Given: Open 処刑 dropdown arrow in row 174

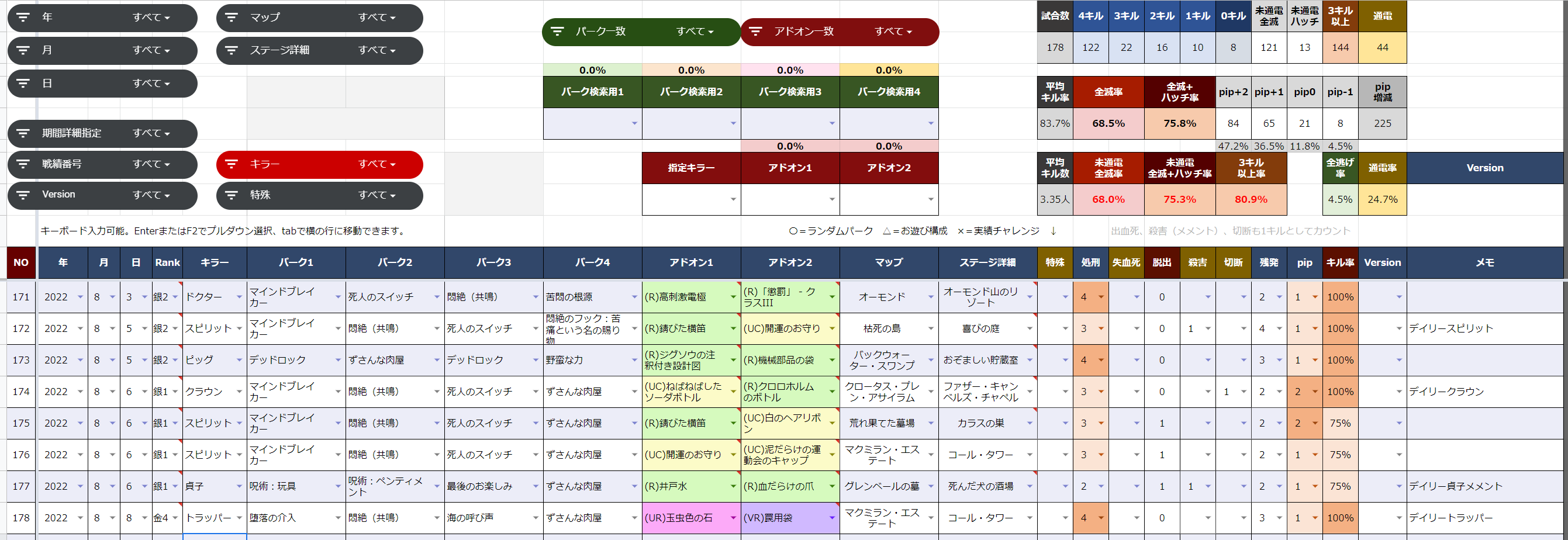Looking at the screenshot, I should [1101, 392].
